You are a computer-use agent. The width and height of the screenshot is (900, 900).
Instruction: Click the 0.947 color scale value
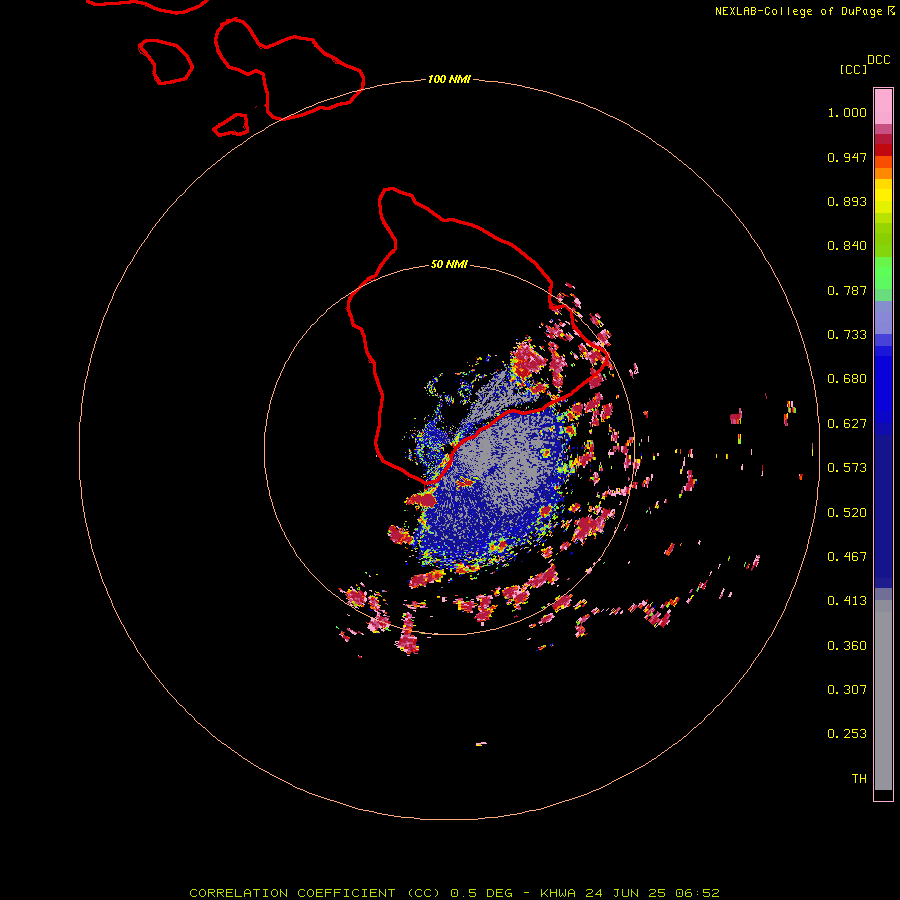(x=847, y=157)
